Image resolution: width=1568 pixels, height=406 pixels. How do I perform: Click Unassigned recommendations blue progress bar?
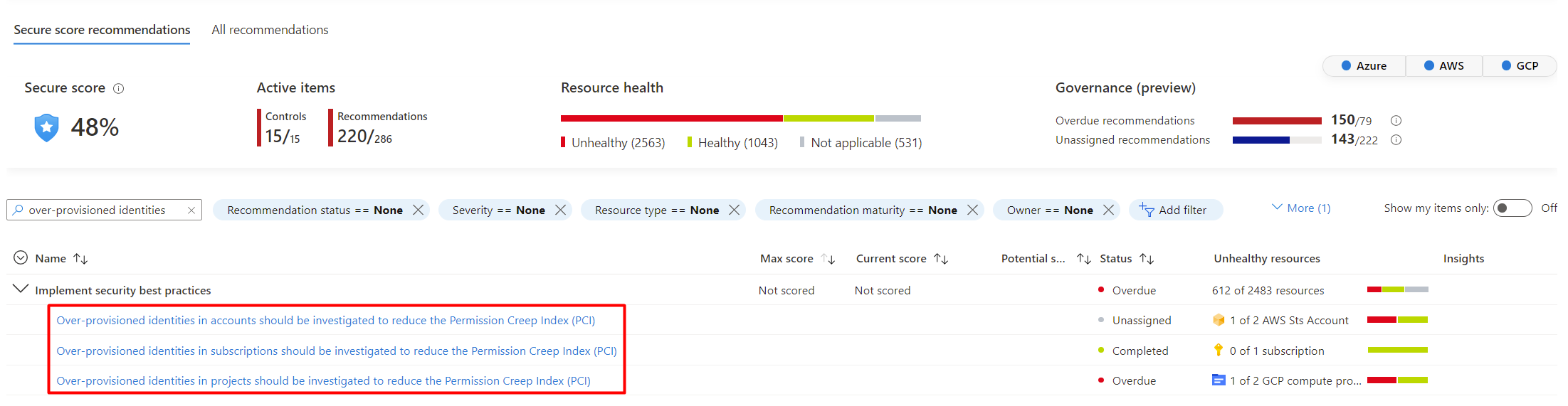[1277, 140]
